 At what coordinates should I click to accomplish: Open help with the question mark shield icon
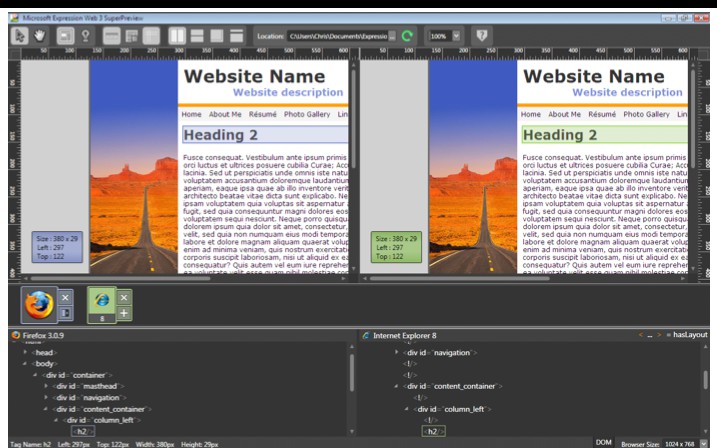(x=482, y=36)
